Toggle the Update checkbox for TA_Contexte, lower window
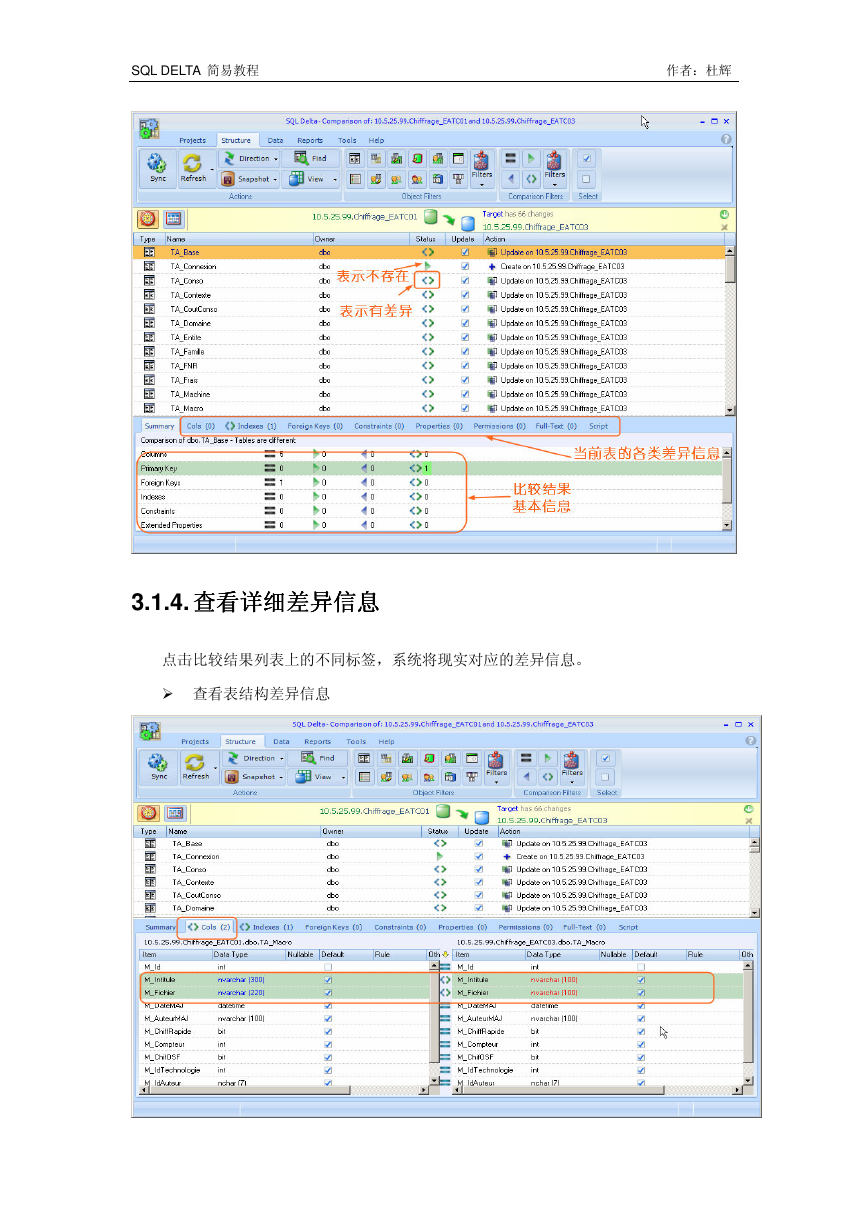This screenshot has width=868, height=1228. click(x=478, y=882)
